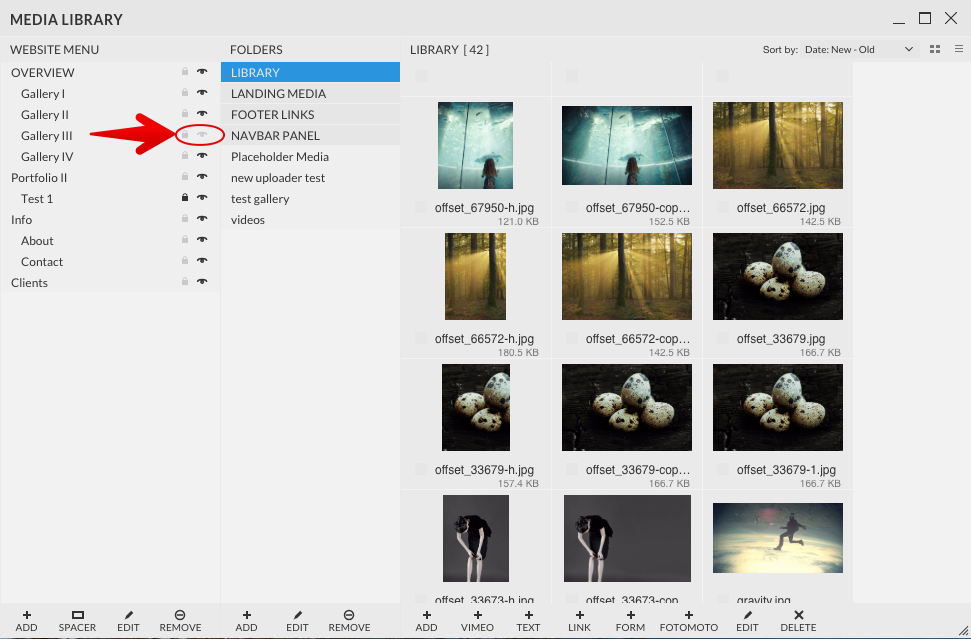971x639 pixels.
Task: Select the Clients page entry
Action: [29, 282]
